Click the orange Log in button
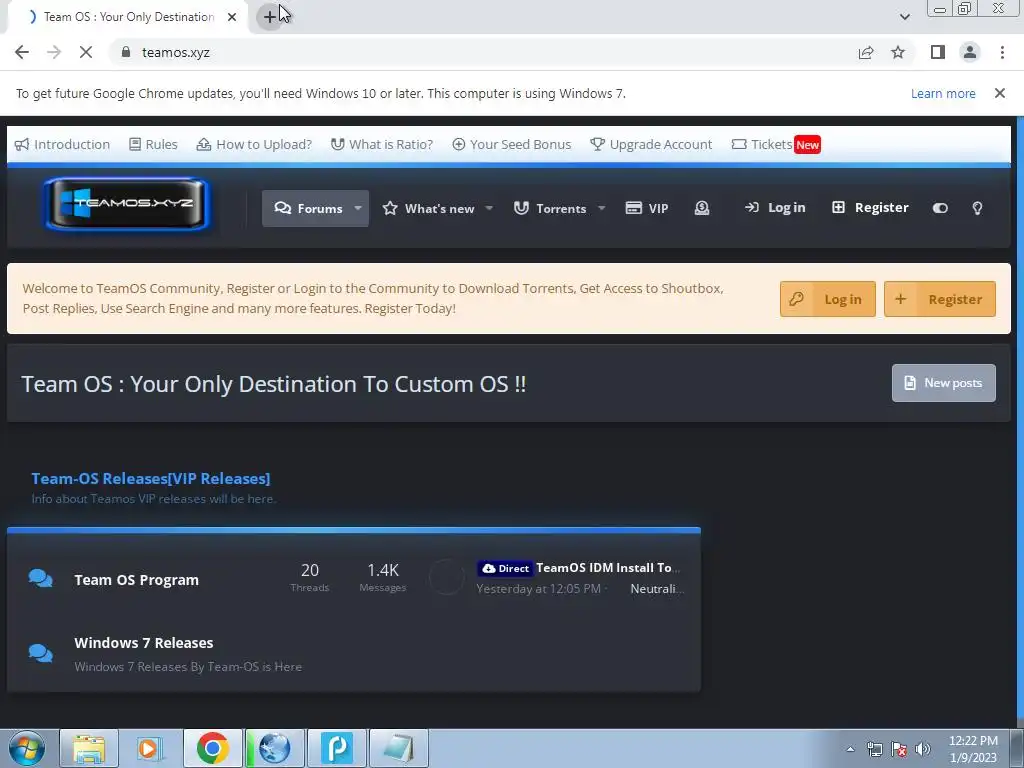The height and width of the screenshot is (768, 1024). click(827, 299)
